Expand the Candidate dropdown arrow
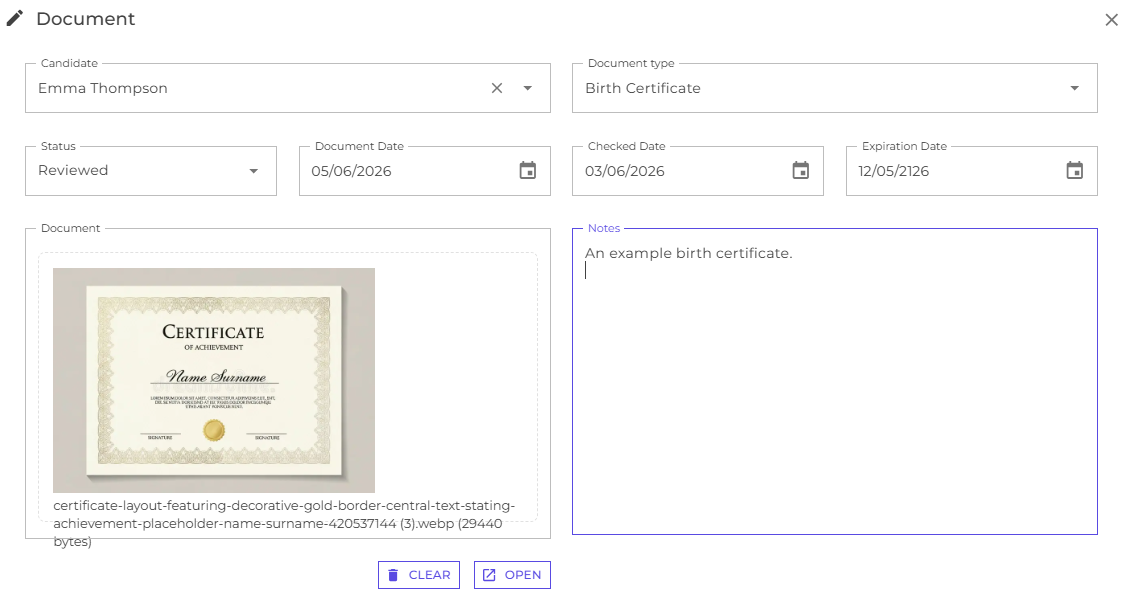The width and height of the screenshot is (1134, 604). [x=528, y=88]
